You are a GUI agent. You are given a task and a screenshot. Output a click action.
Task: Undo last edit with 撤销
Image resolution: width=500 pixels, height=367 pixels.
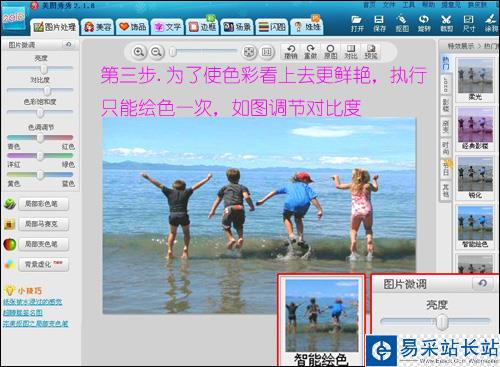[x=291, y=52]
